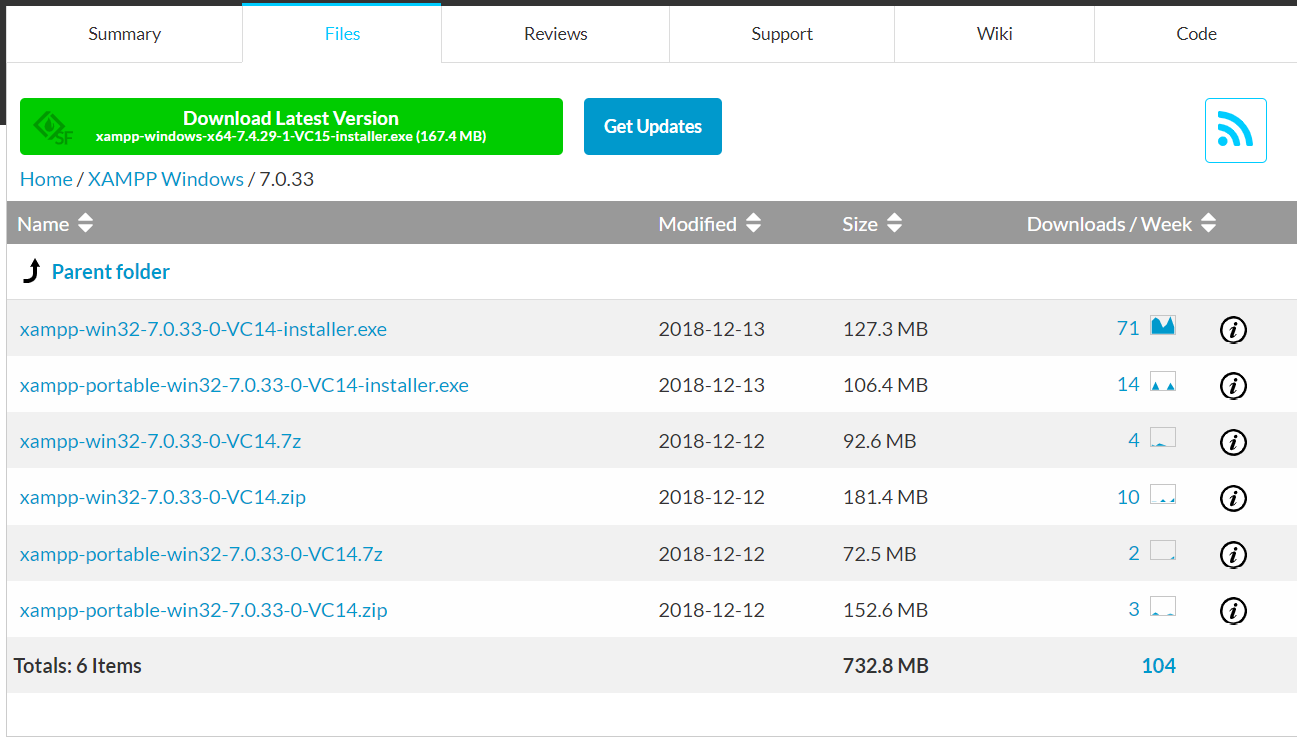Sort by Downloads / Week sort arrows

1208,224
